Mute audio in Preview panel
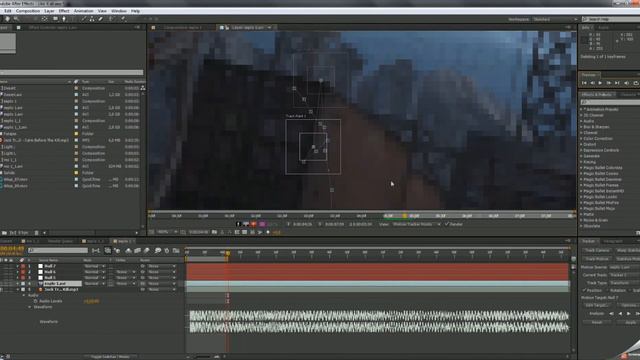 tap(627, 83)
